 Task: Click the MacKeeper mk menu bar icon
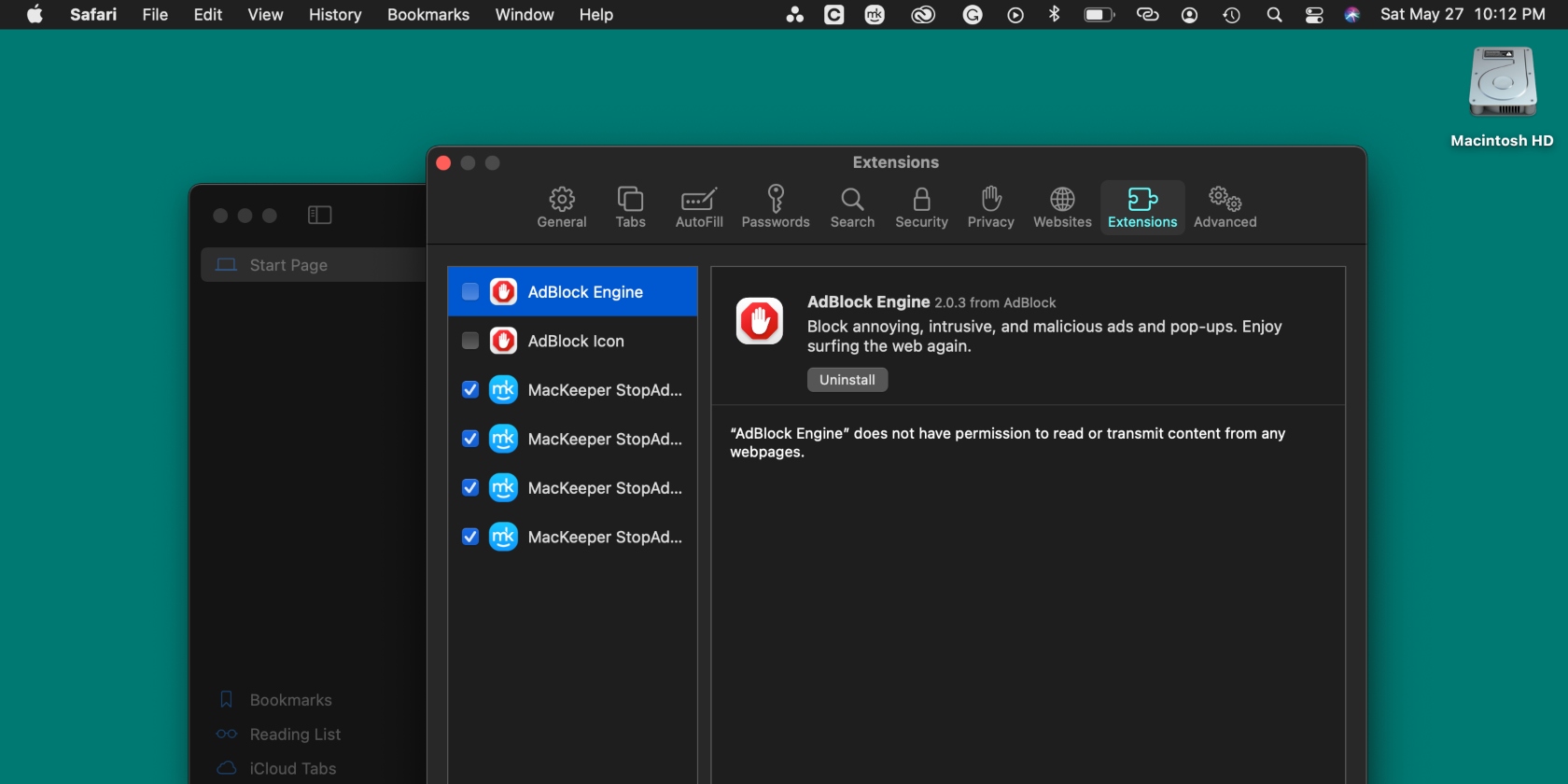(875, 15)
